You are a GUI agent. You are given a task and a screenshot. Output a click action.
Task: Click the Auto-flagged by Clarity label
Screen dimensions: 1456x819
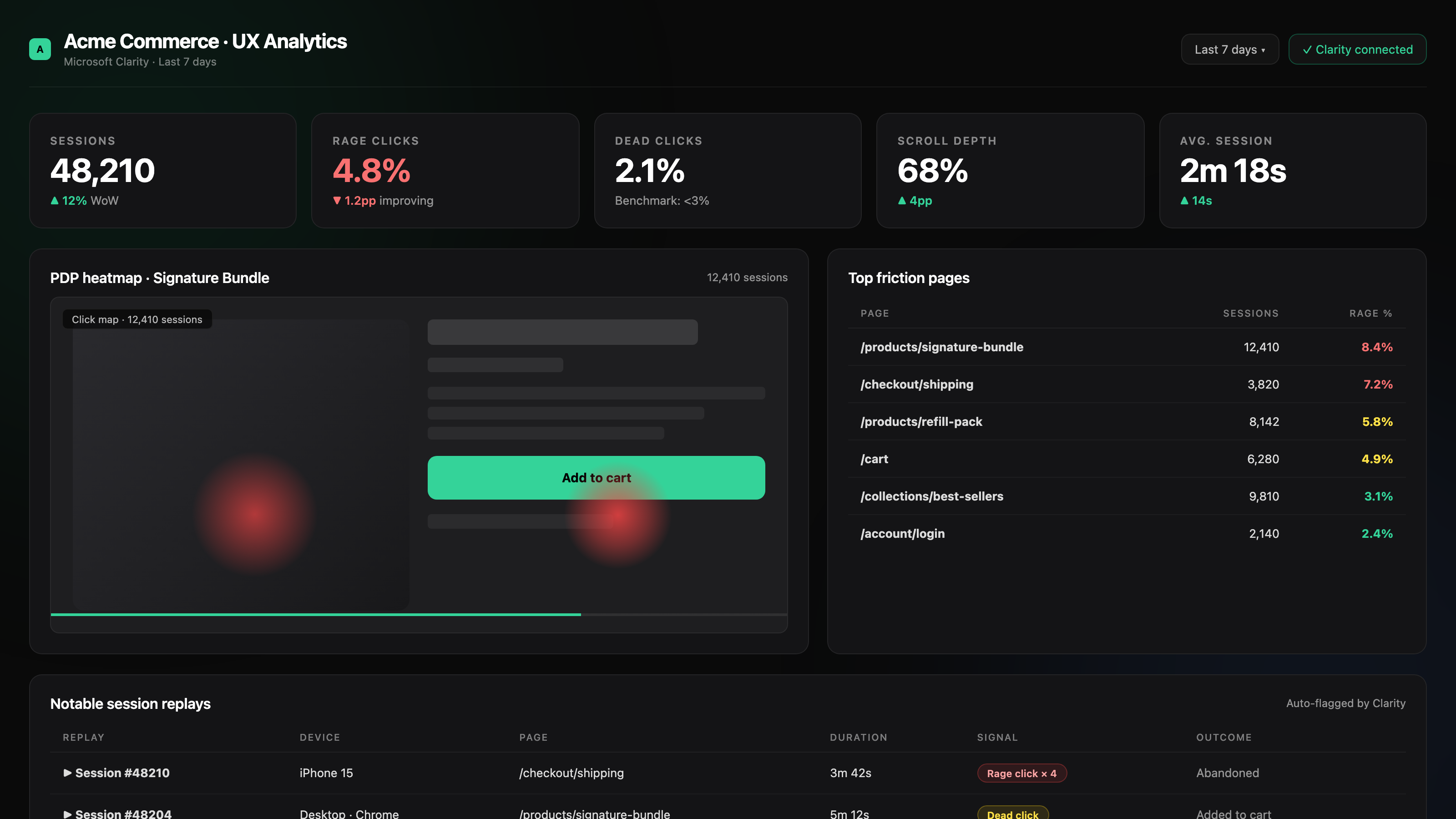1346,703
